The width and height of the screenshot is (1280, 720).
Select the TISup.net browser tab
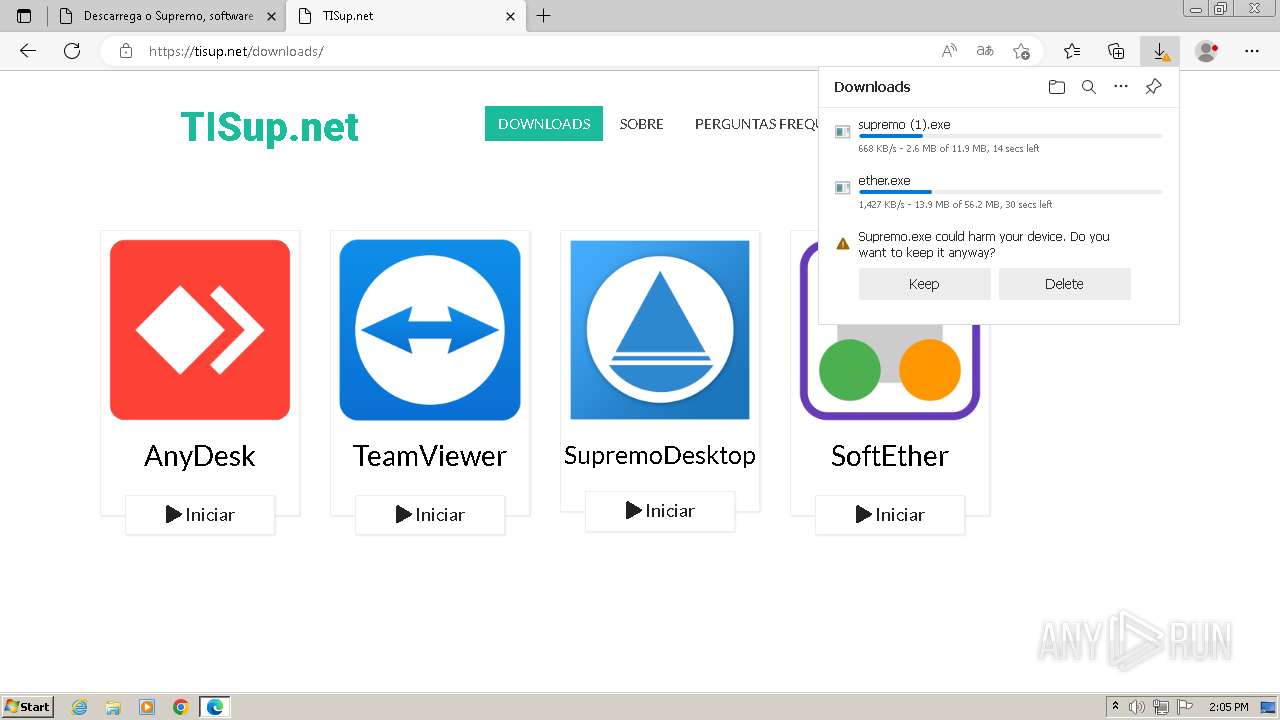coord(406,16)
